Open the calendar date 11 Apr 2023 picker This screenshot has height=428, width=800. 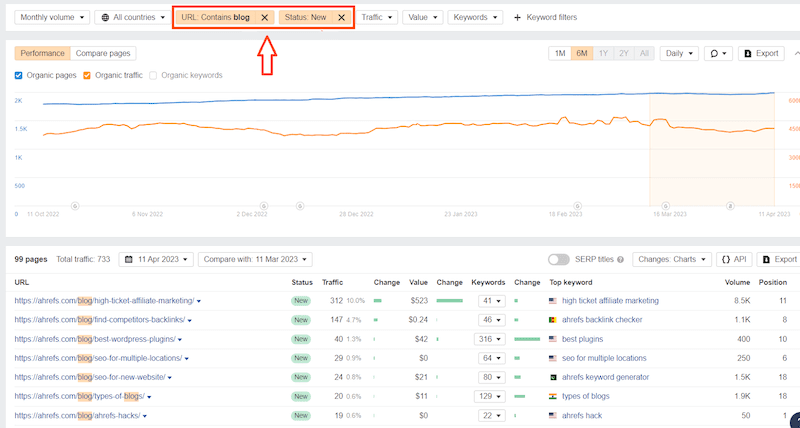(156, 259)
